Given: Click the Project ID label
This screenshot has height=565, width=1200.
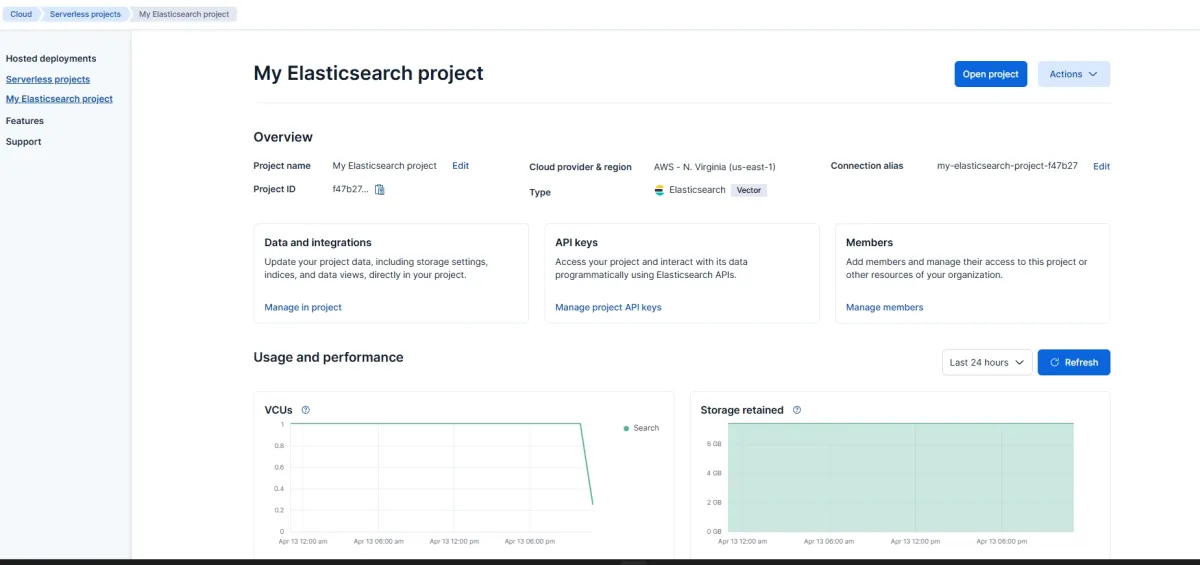Looking at the screenshot, I should pyautogui.click(x=274, y=189).
